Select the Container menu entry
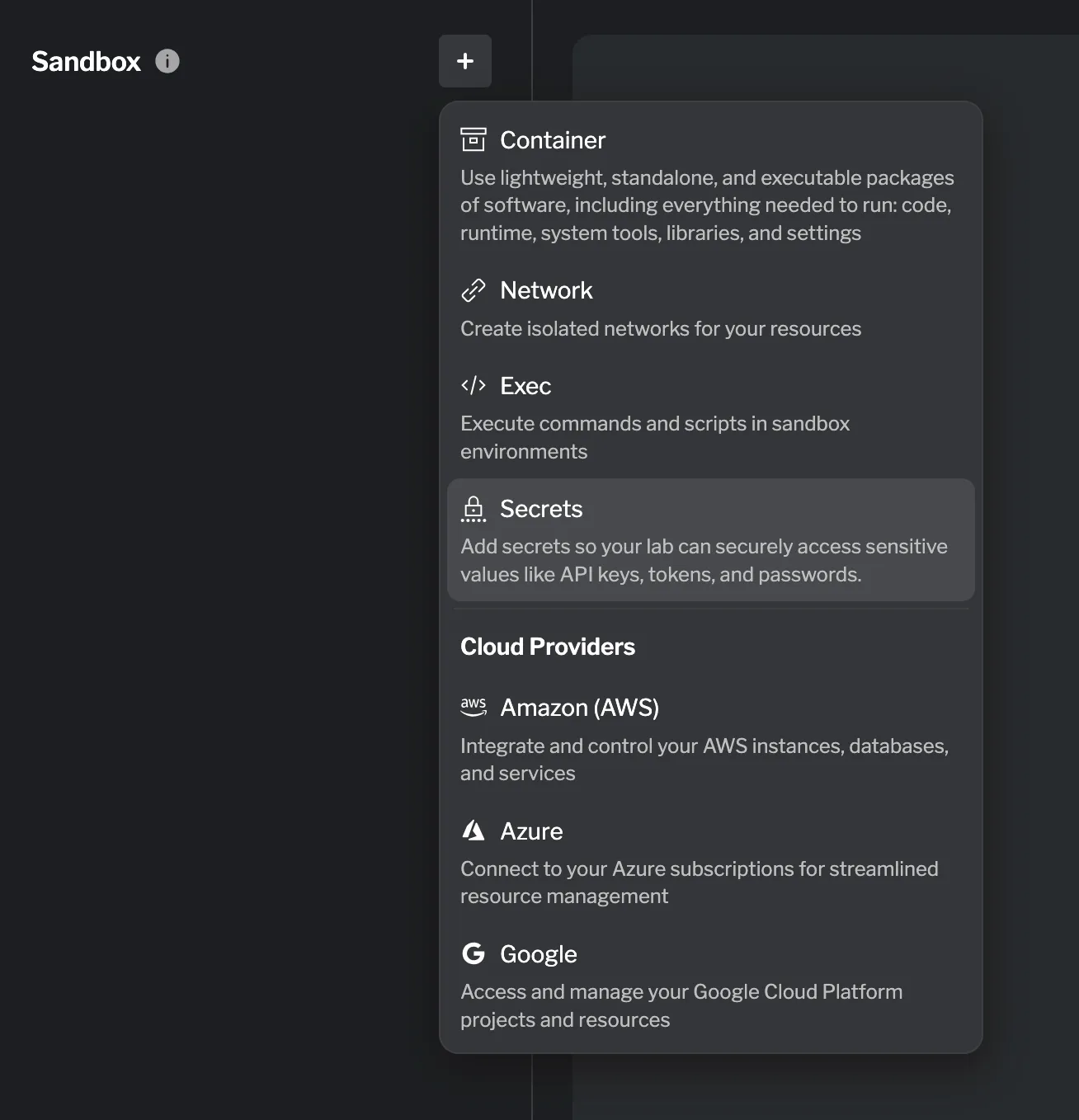This screenshot has height=1120, width=1079. (553, 139)
